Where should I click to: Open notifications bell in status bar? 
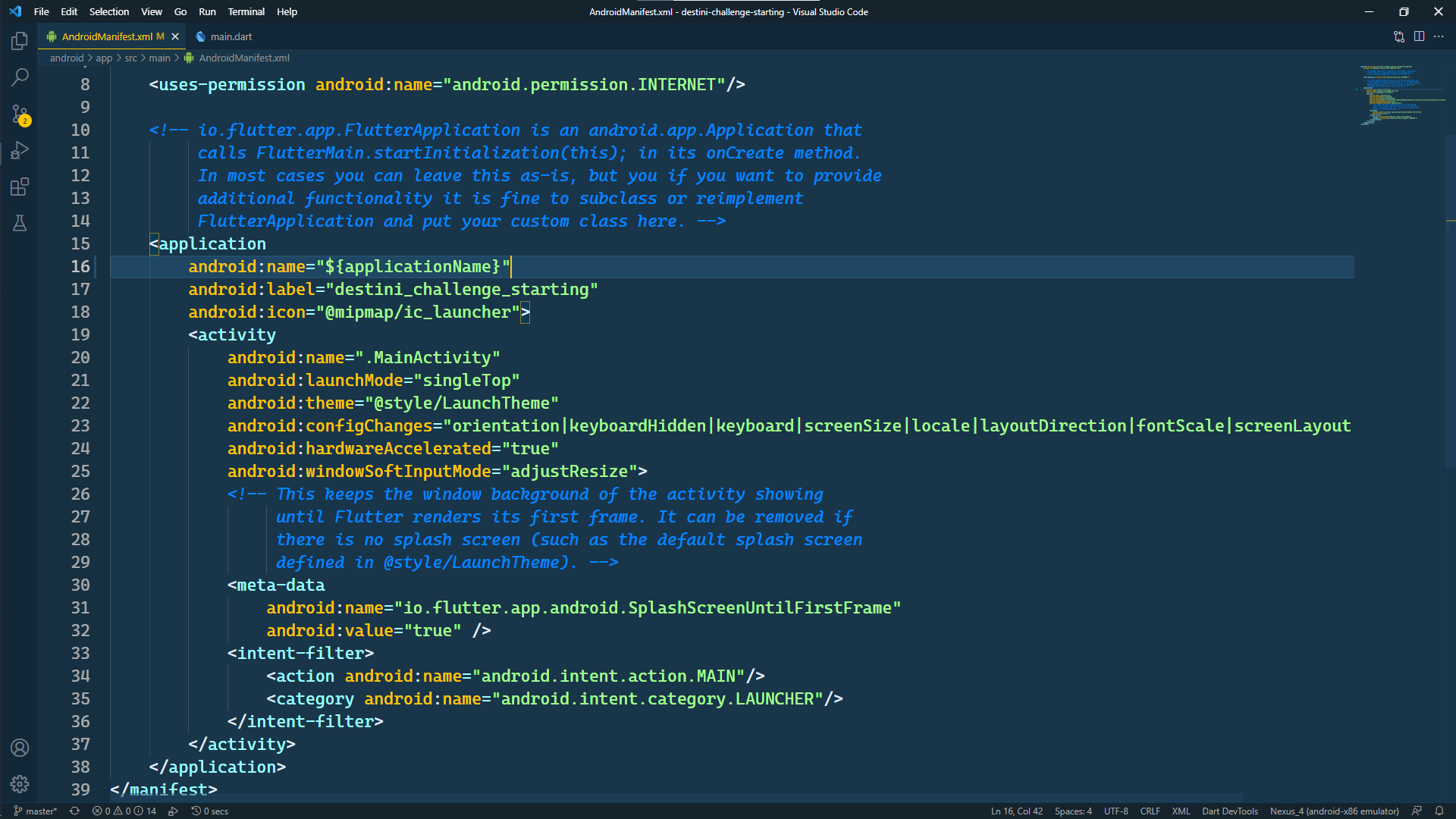[x=1439, y=811]
